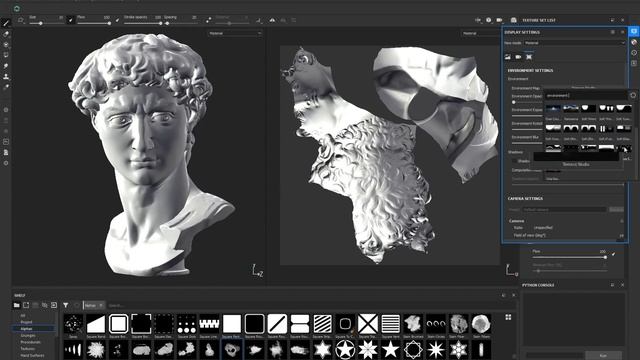This screenshot has width=640, height=360.
Task: Click the viewport settings icon in Display Settings
Action: [529, 57]
